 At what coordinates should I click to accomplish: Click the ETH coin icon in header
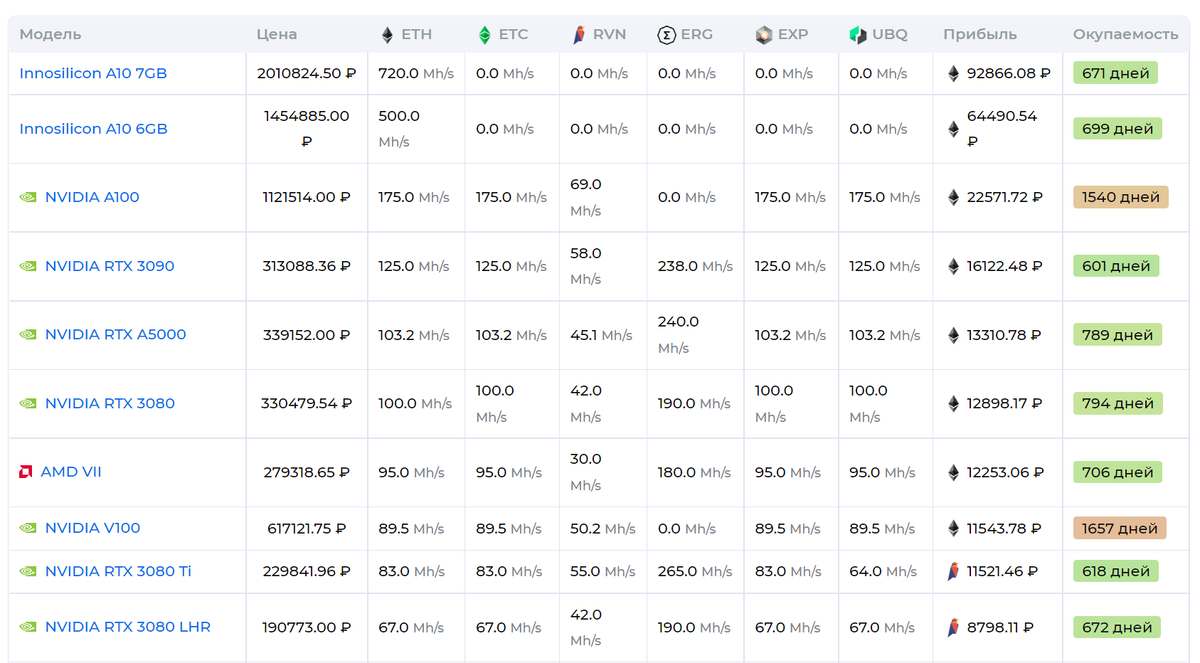point(387,35)
